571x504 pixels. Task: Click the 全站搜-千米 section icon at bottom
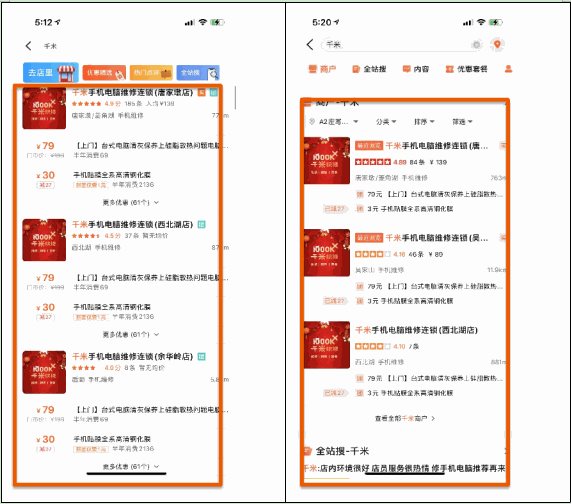coord(307,451)
